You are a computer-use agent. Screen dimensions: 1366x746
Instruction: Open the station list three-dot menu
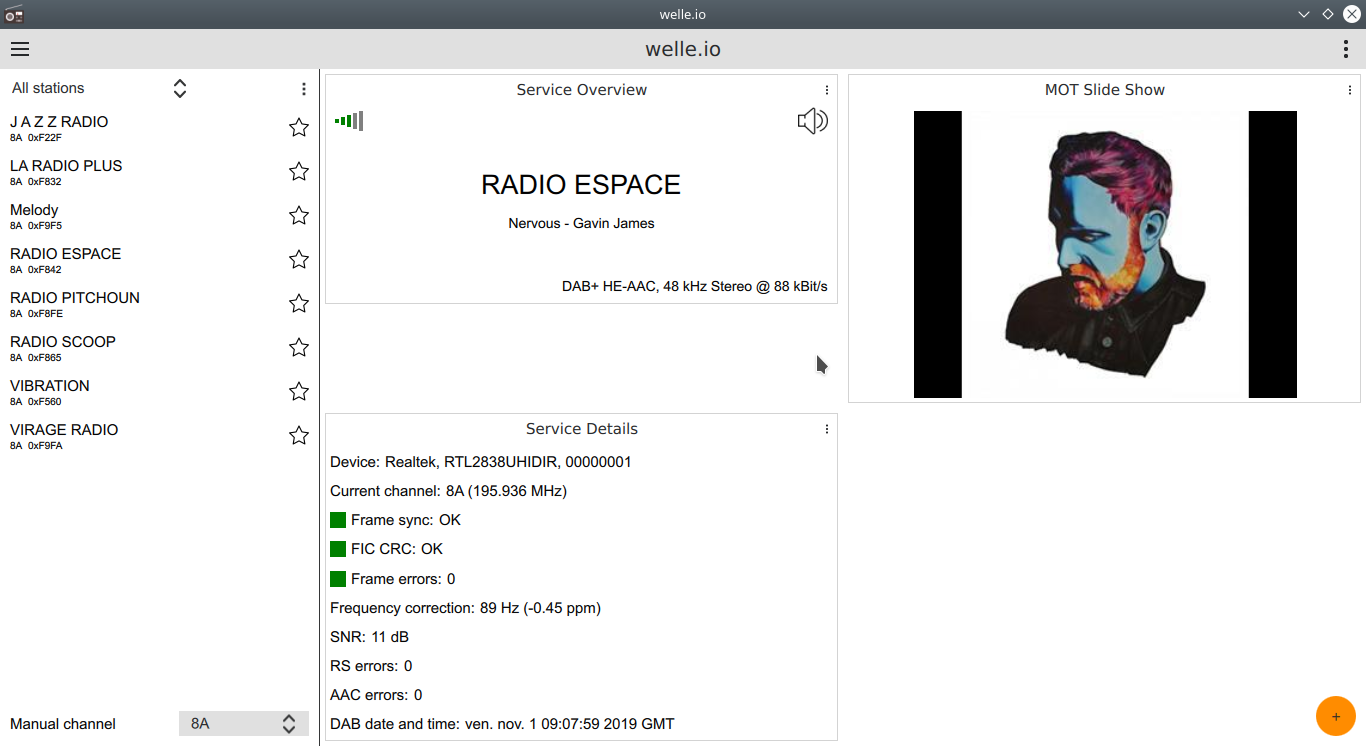click(x=304, y=89)
